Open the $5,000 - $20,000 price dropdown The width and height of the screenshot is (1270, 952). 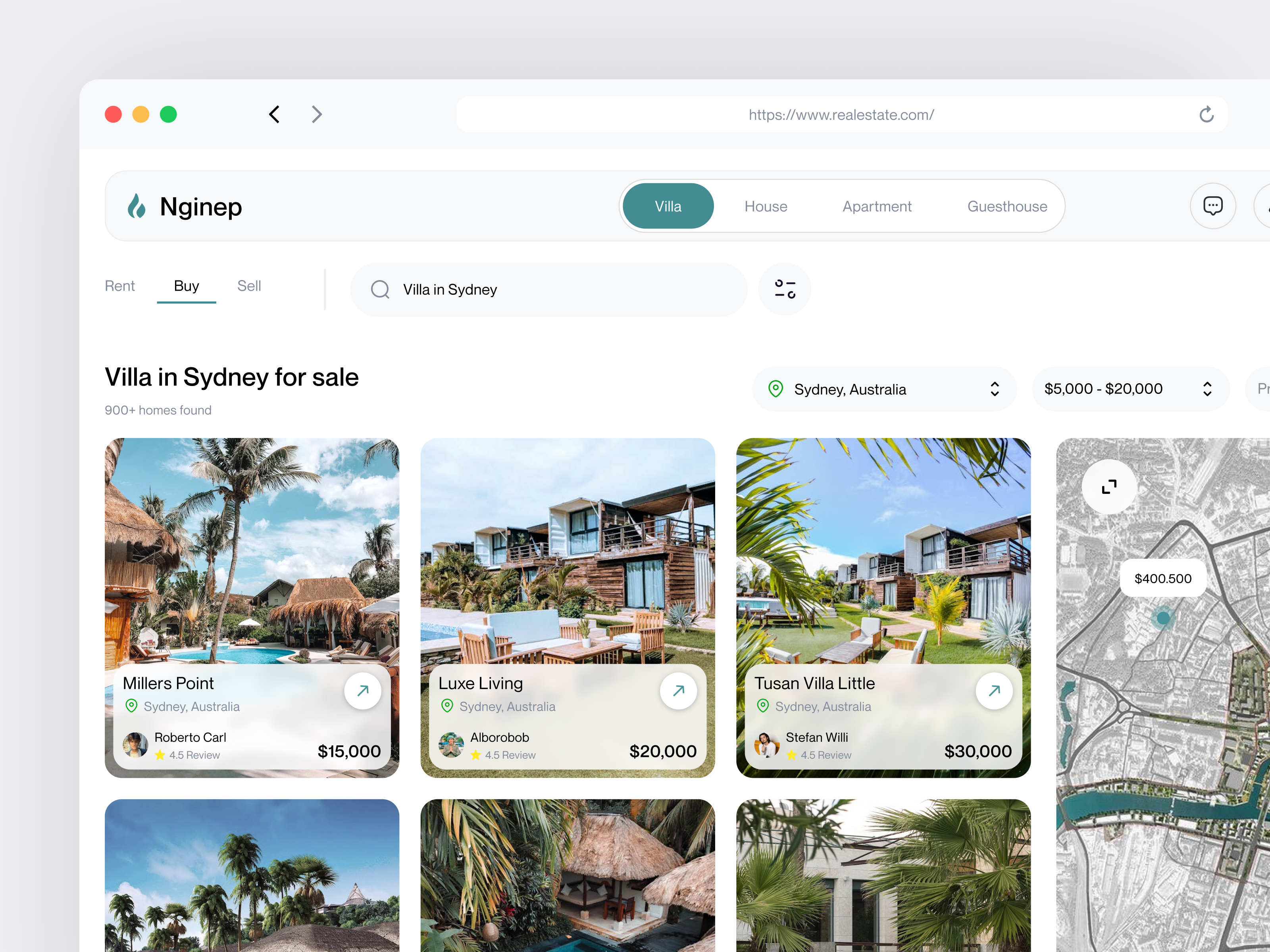coord(1130,389)
